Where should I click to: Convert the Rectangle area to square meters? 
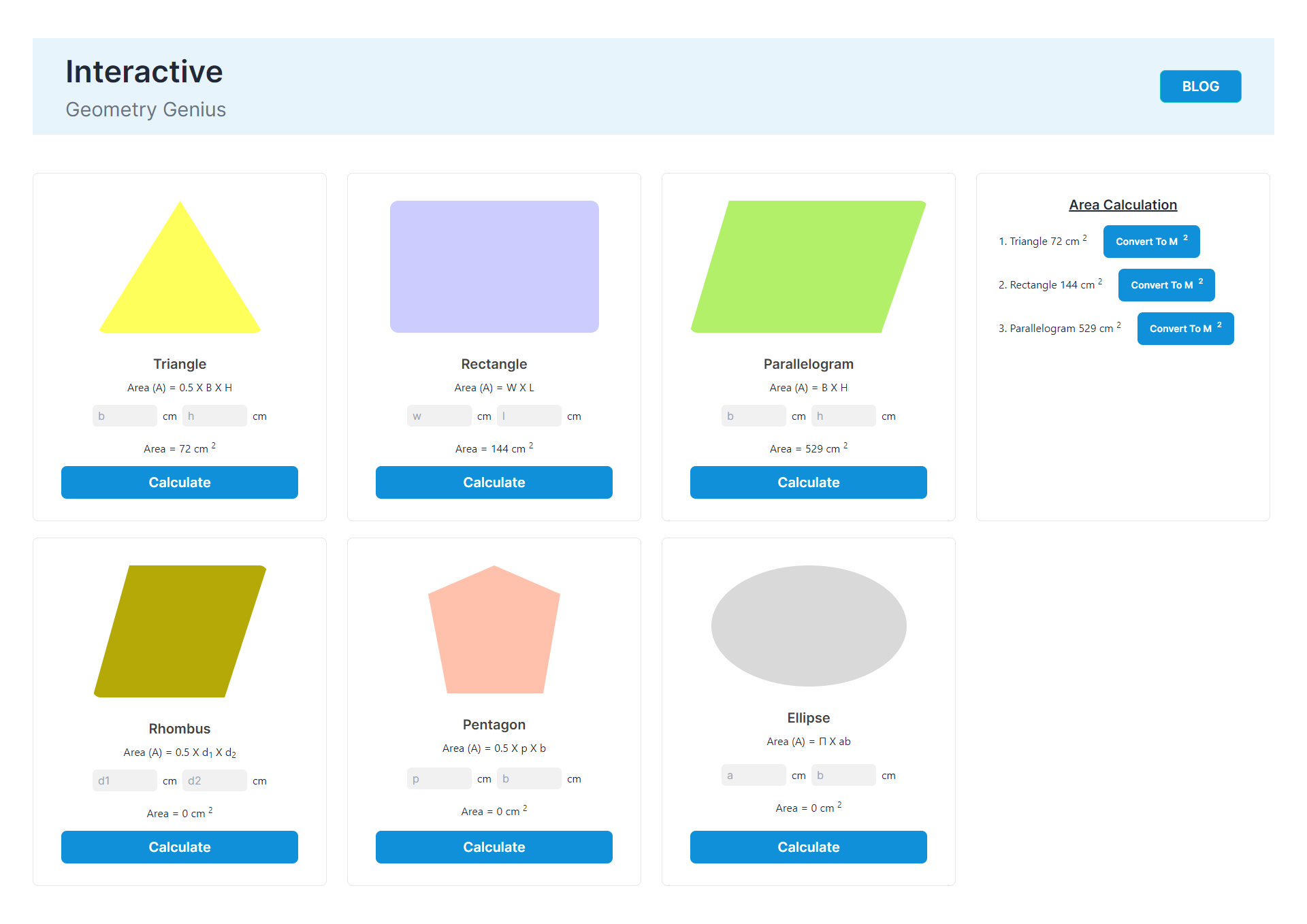pyautogui.click(x=1166, y=285)
